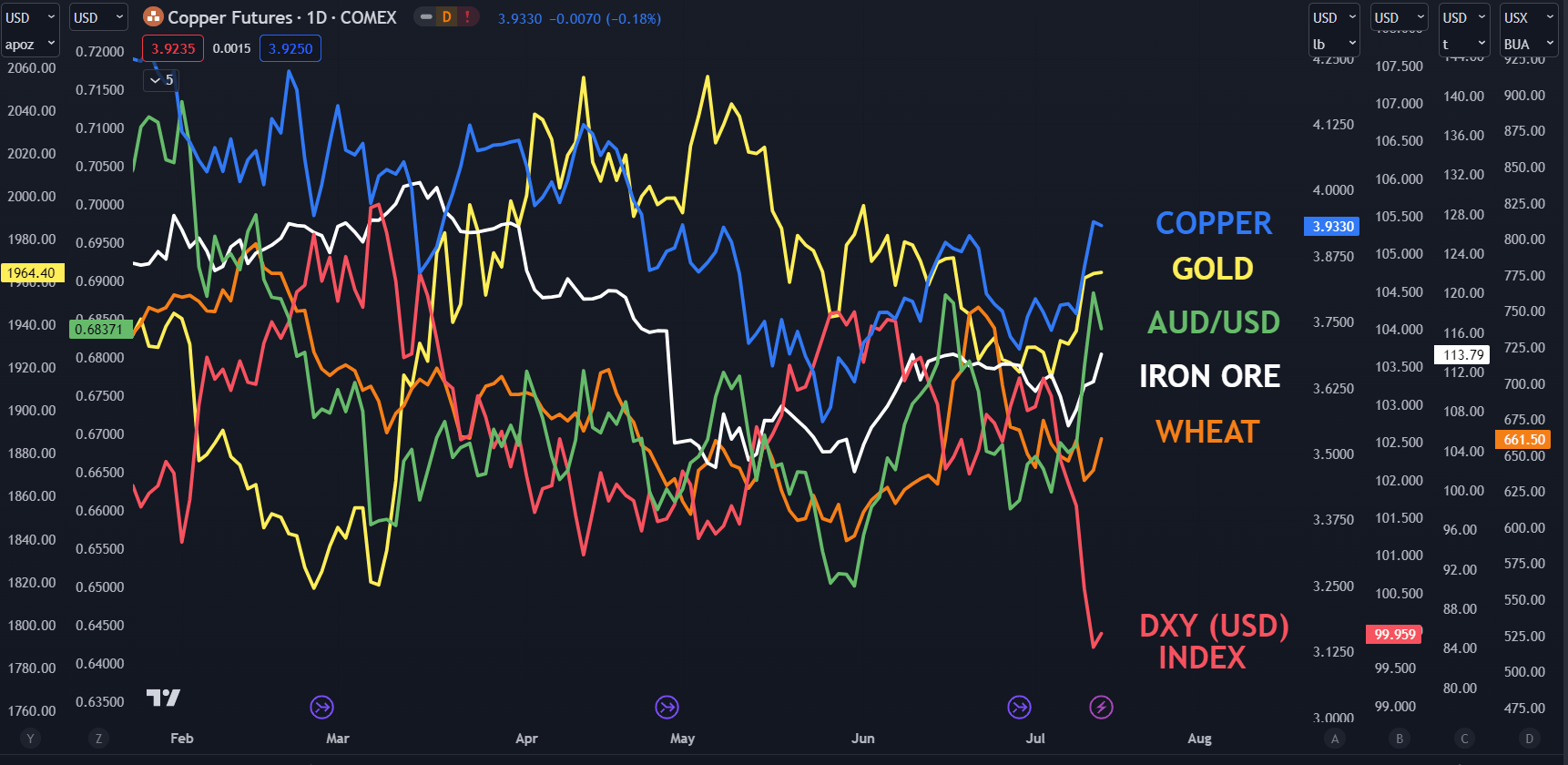The height and width of the screenshot is (765, 1568).
Task: Open USD dropdown above the 107.500 scale
Action: click(x=1400, y=17)
